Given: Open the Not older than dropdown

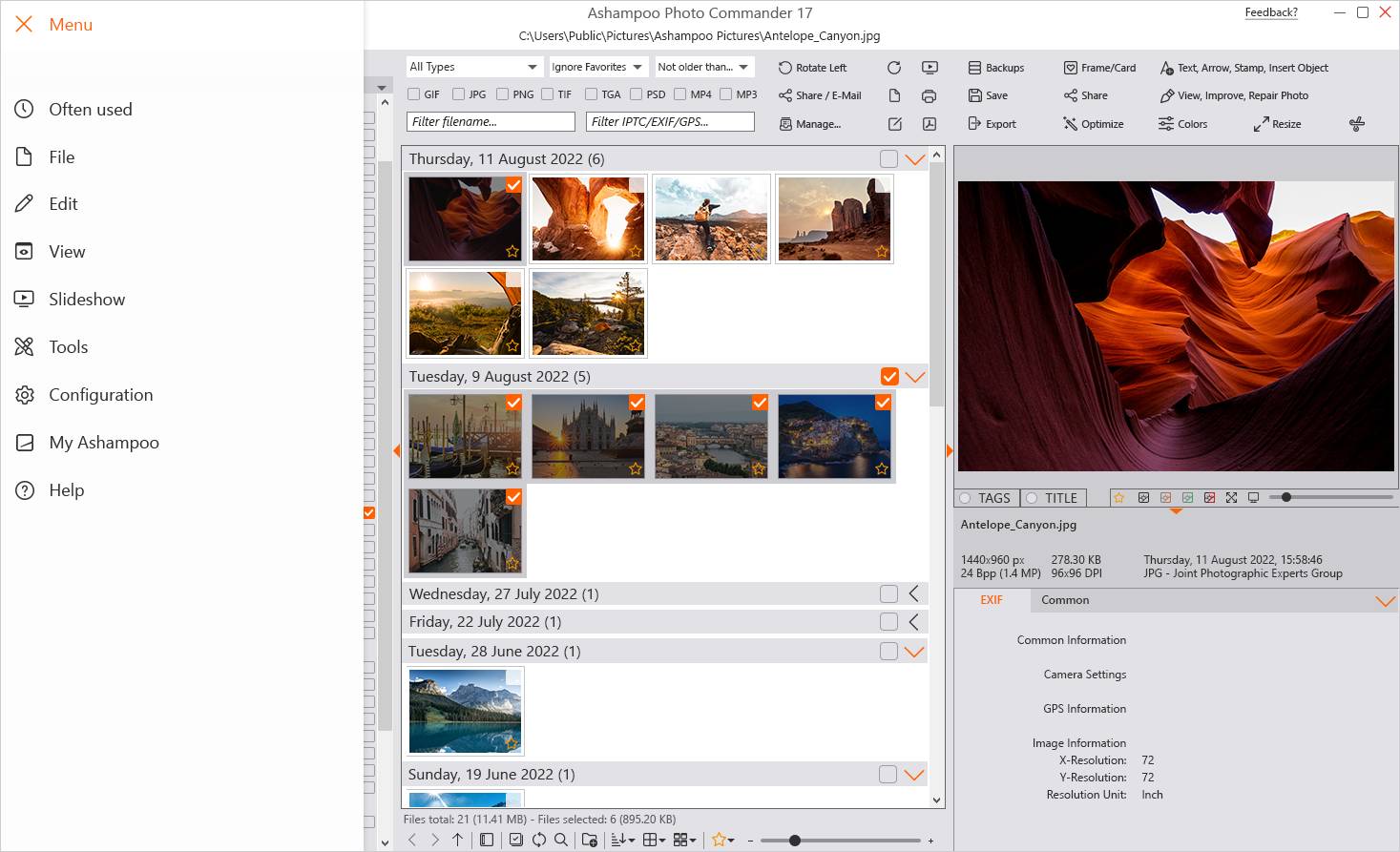Looking at the screenshot, I should pyautogui.click(x=703, y=66).
